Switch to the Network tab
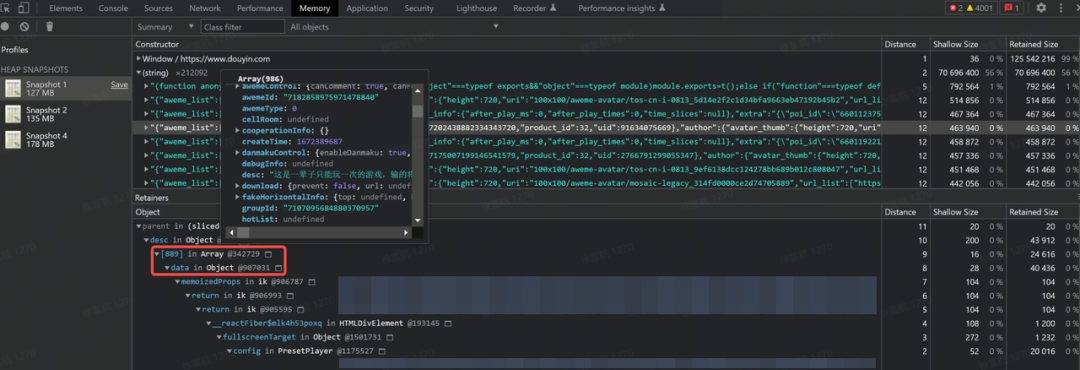Image resolution: width=1080 pixels, height=370 pixels. [x=205, y=8]
